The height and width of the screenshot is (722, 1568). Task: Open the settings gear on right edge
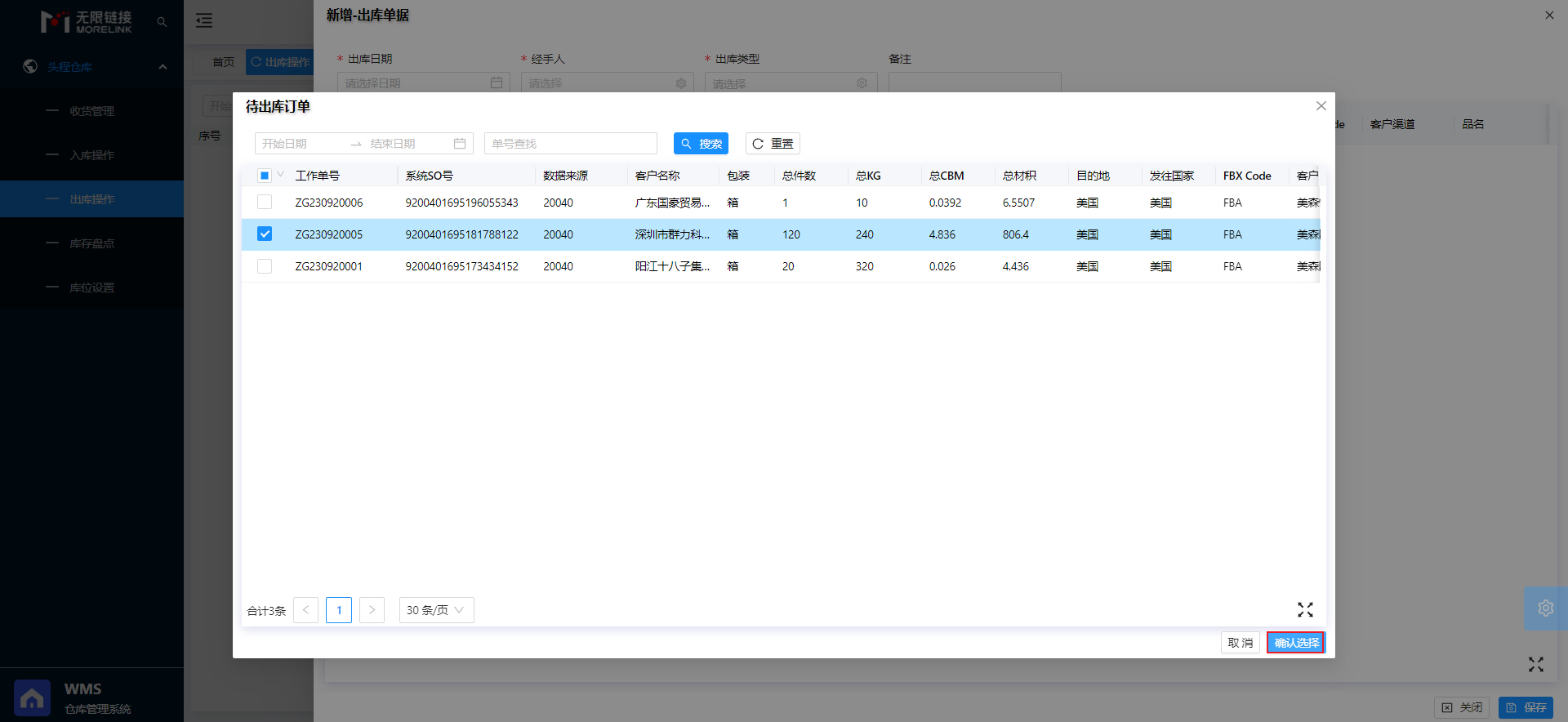(1546, 608)
